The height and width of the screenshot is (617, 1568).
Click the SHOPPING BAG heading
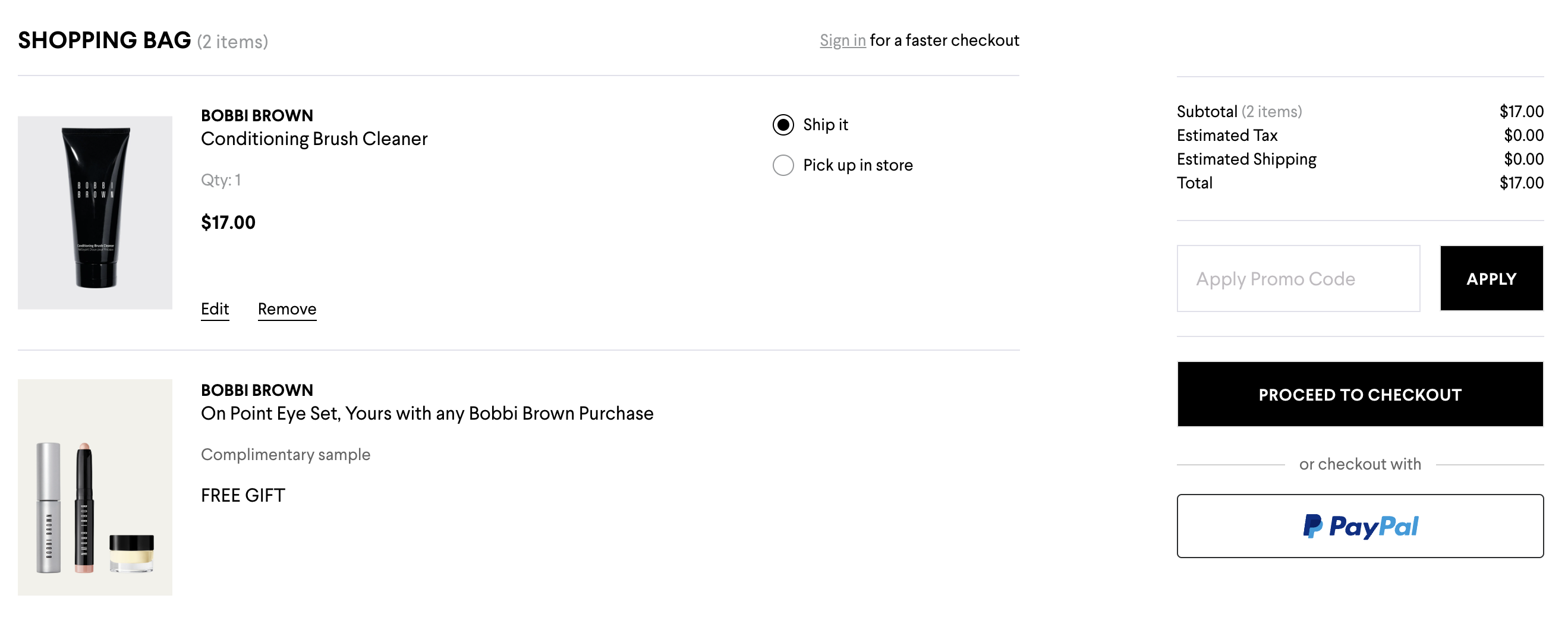104,40
